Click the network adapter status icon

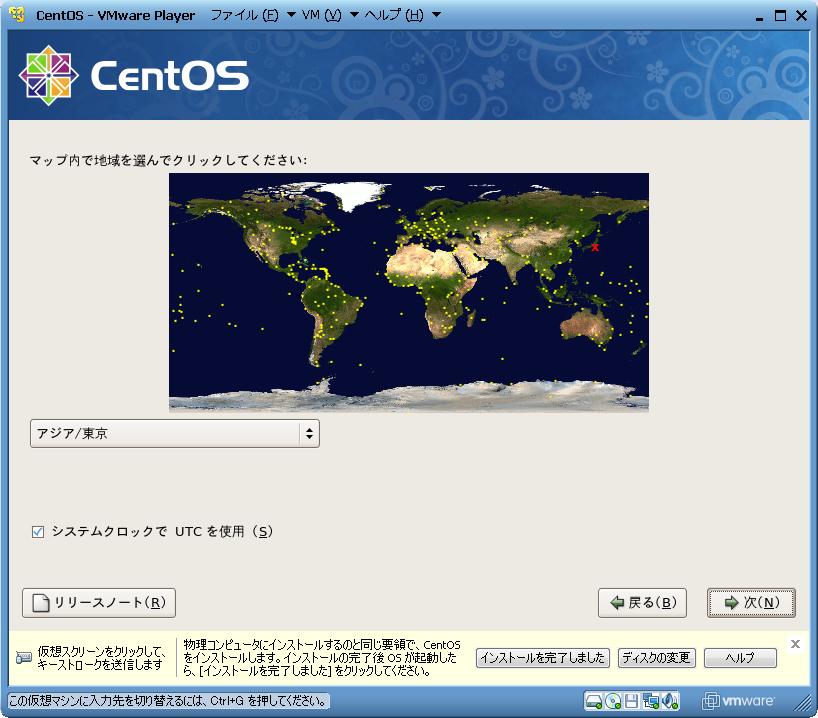pyautogui.click(x=651, y=700)
